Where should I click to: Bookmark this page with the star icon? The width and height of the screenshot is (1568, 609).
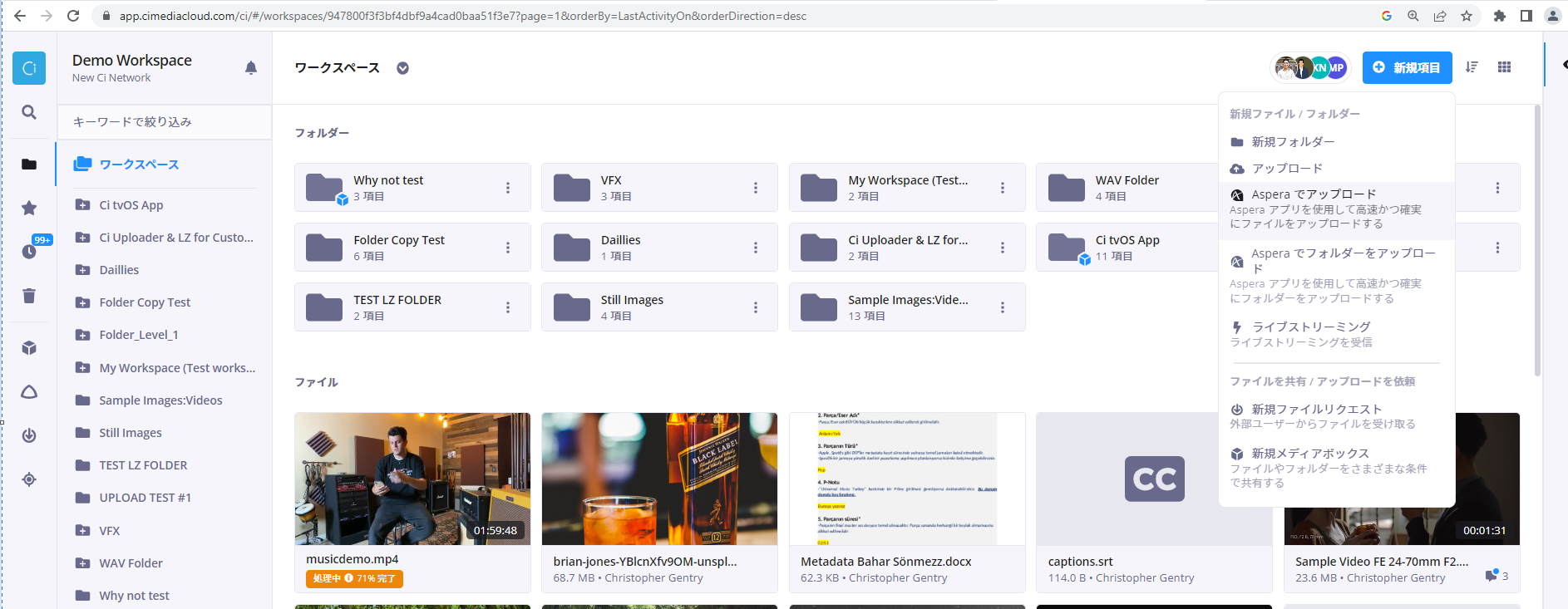[1467, 16]
